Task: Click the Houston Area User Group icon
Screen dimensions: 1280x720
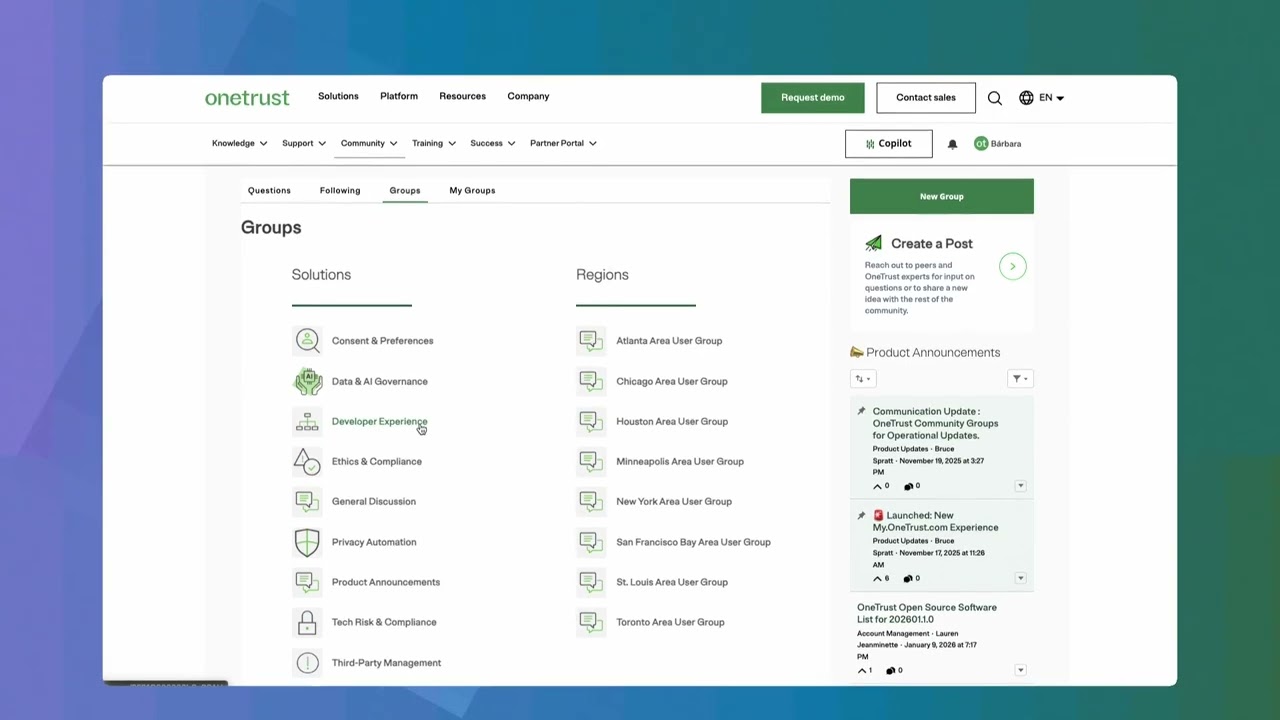Action: [591, 422]
